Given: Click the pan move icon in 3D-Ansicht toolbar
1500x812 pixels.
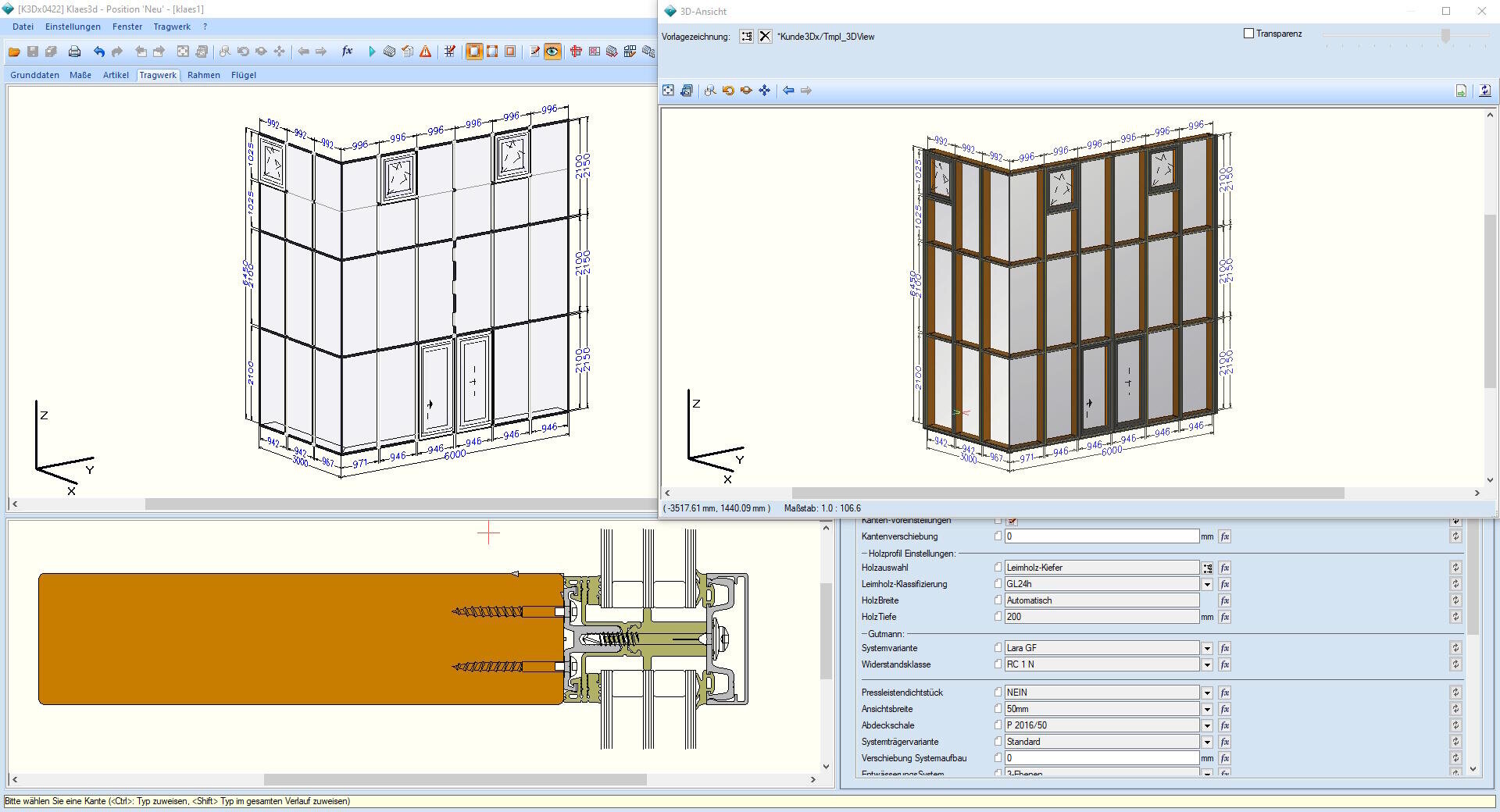Looking at the screenshot, I should pos(764,91).
